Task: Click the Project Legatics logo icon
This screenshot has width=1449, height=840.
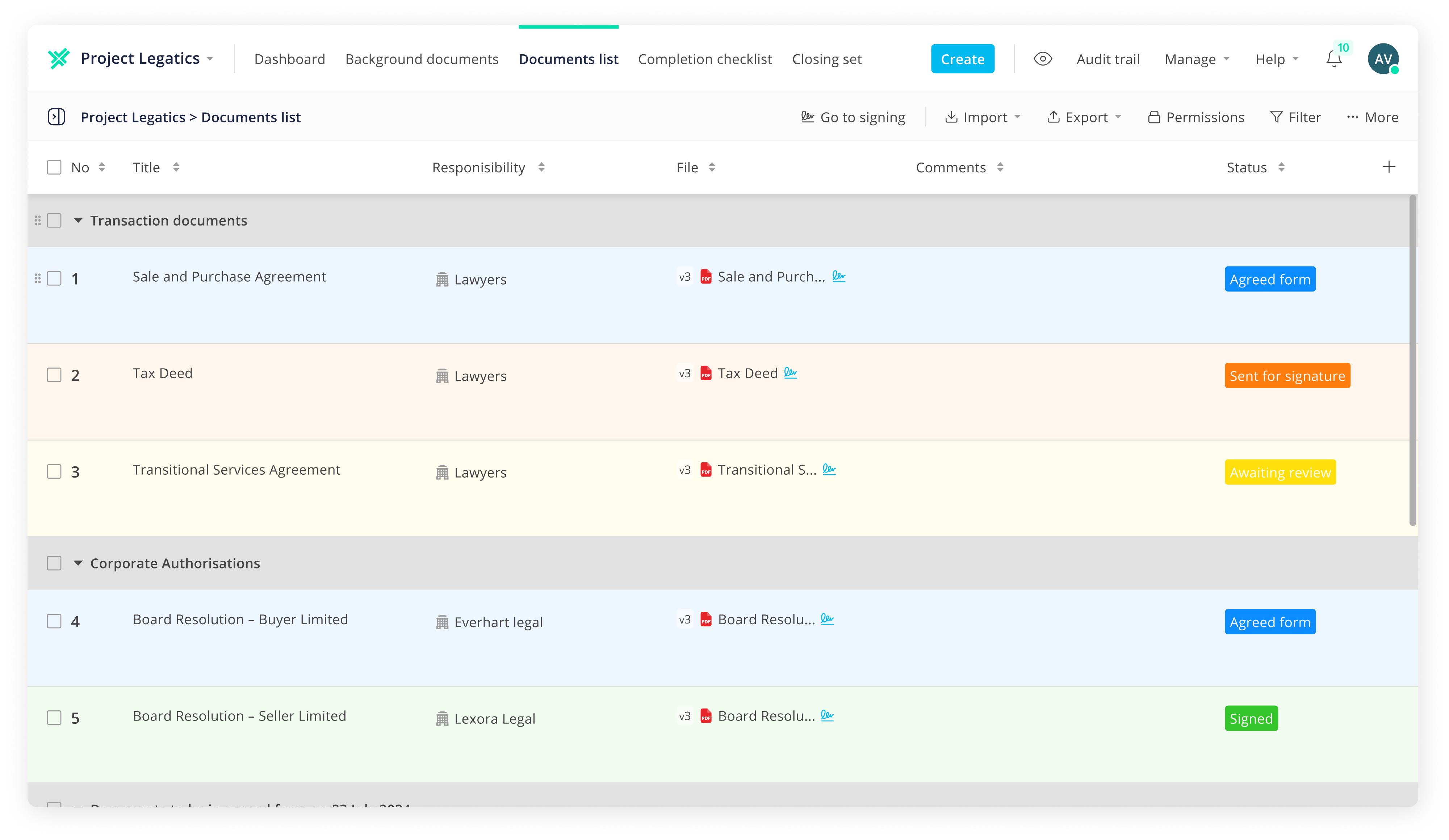Action: click(59, 59)
